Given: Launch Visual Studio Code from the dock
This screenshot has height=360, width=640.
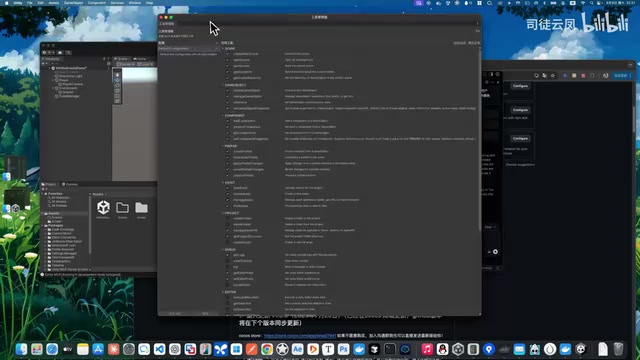Looking at the screenshot, I should (159, 349).
